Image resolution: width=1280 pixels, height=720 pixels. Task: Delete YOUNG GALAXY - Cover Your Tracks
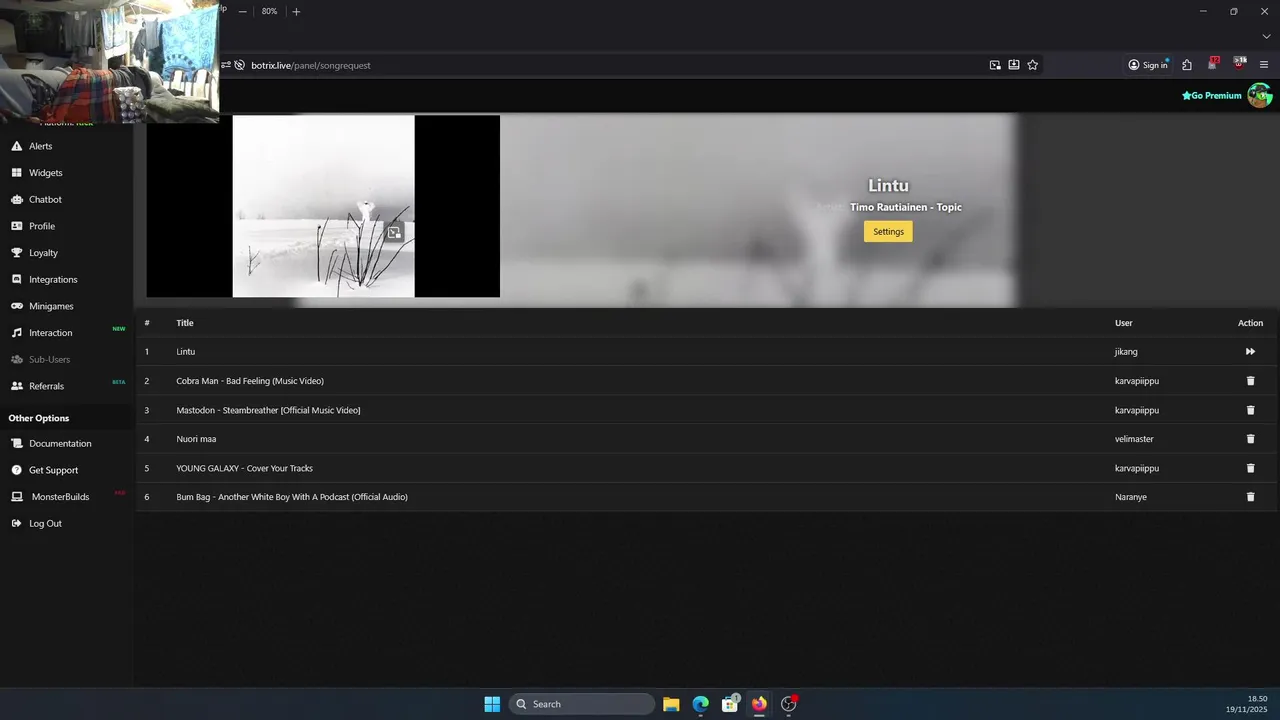(1250, 468)
